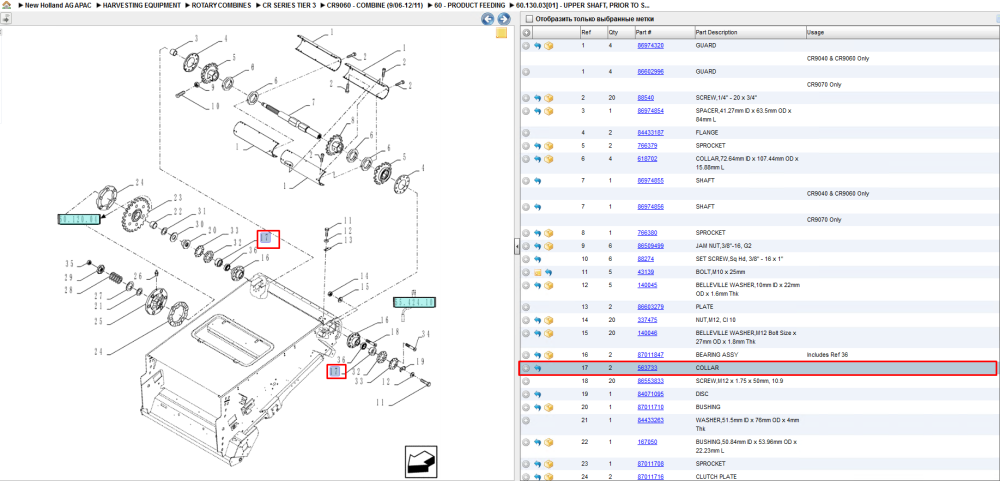Click plus icon for PLATE 86603279
The width and height of the screenshot is (1000, 481).
coord(526,307)
